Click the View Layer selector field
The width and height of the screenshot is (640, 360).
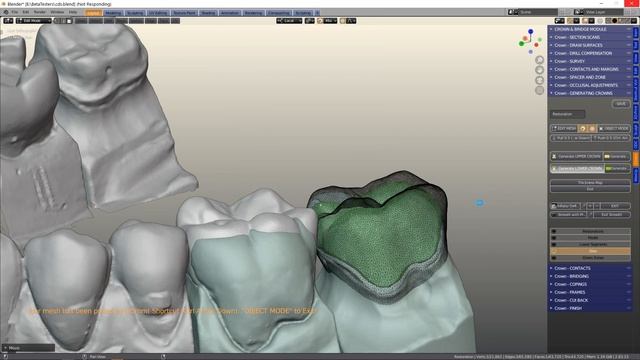pos(602,12)
